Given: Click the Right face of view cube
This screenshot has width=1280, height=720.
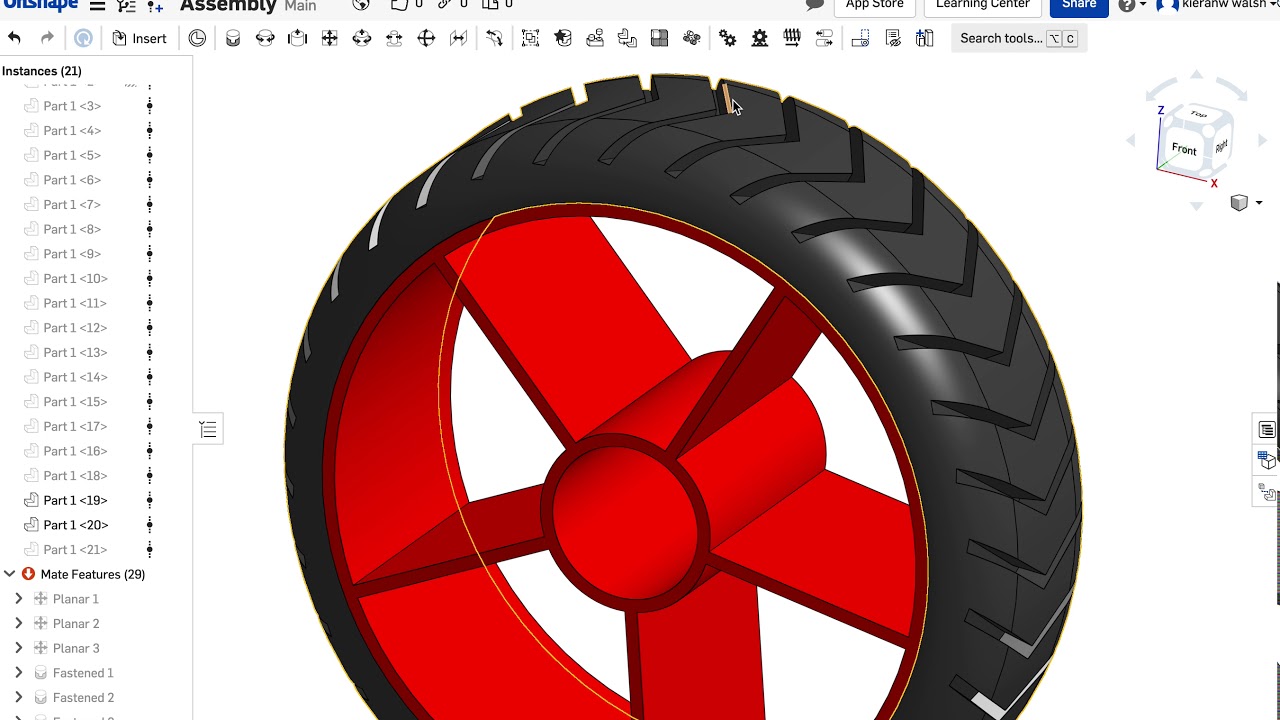Looking at the screenshot, I should point(1221,146).
